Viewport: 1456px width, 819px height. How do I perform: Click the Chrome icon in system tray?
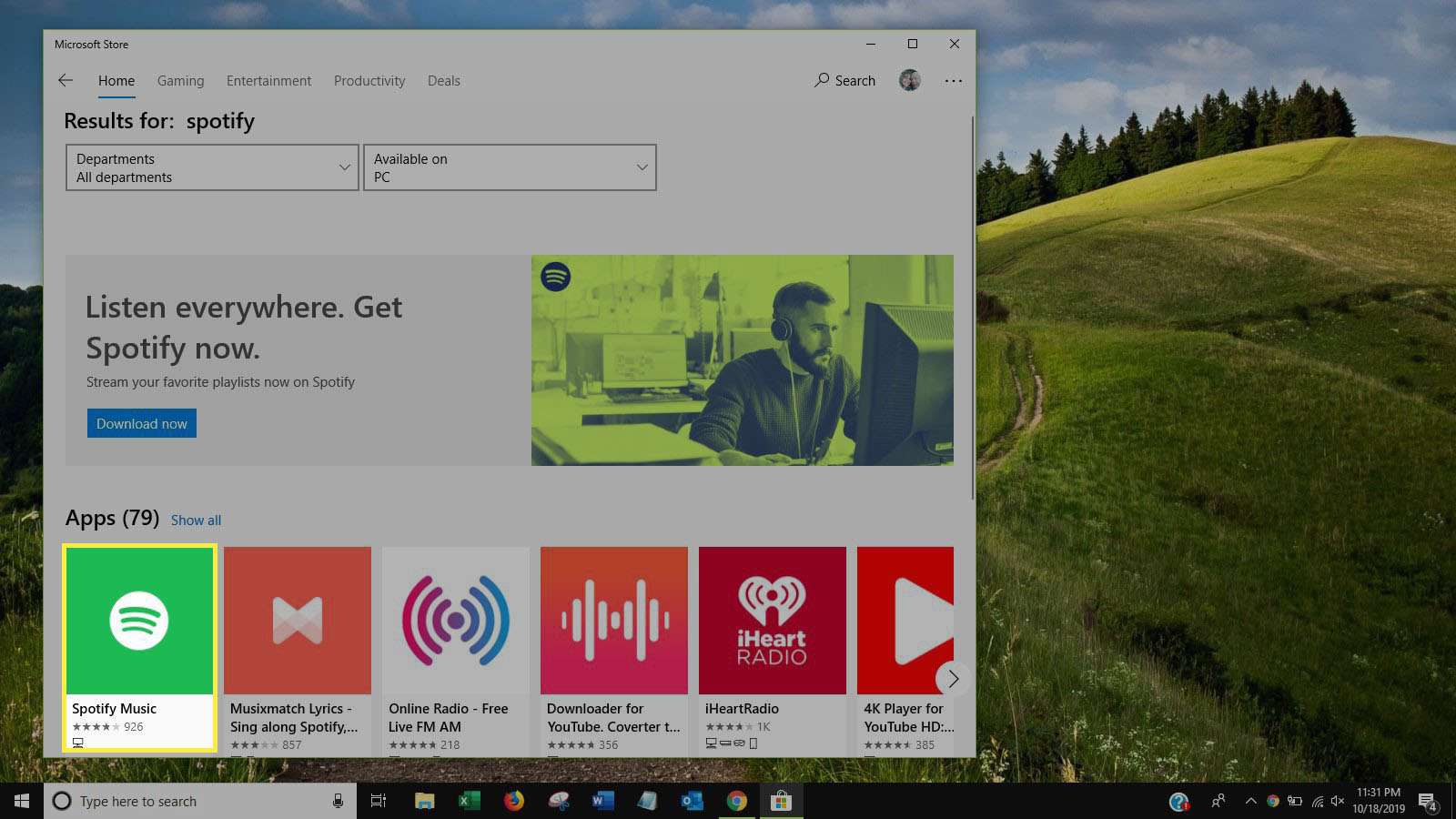[1272, 801]
